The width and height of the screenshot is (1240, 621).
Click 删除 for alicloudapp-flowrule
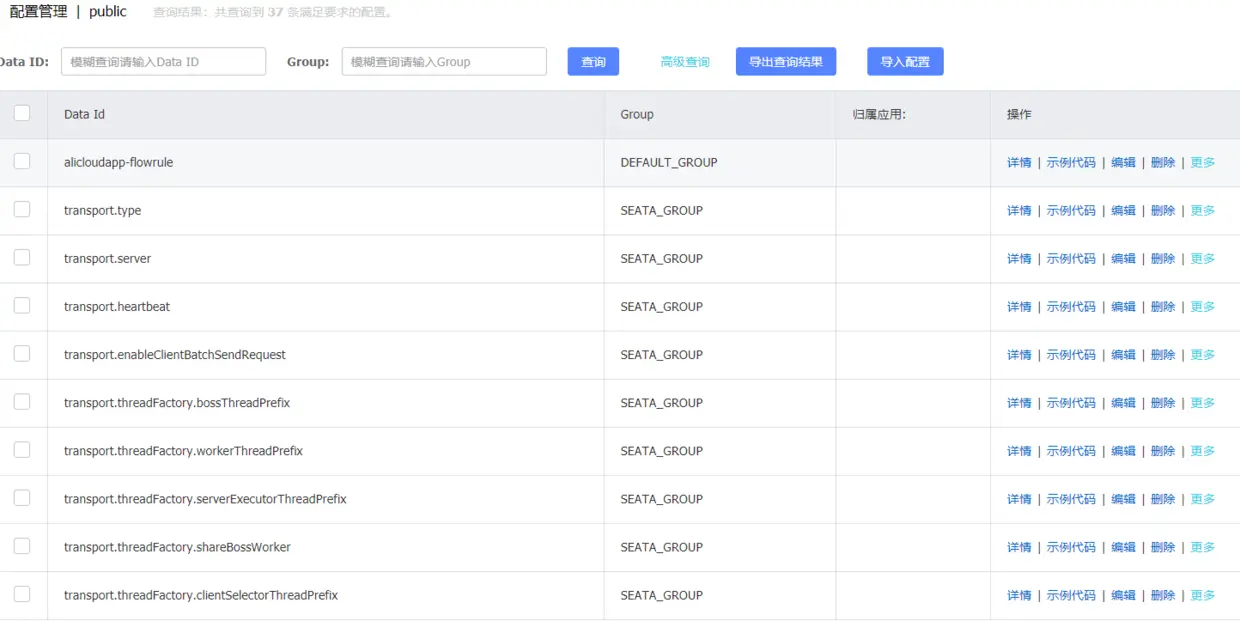[x=1163, y=162]
